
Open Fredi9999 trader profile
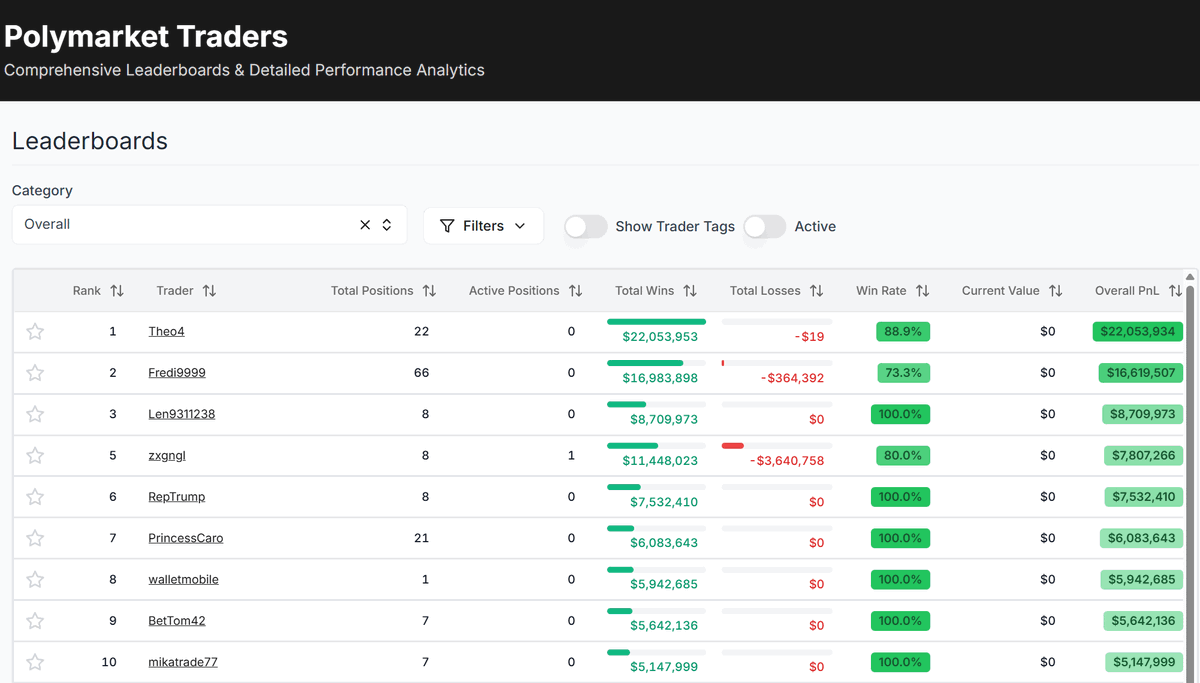coord(177,372)
